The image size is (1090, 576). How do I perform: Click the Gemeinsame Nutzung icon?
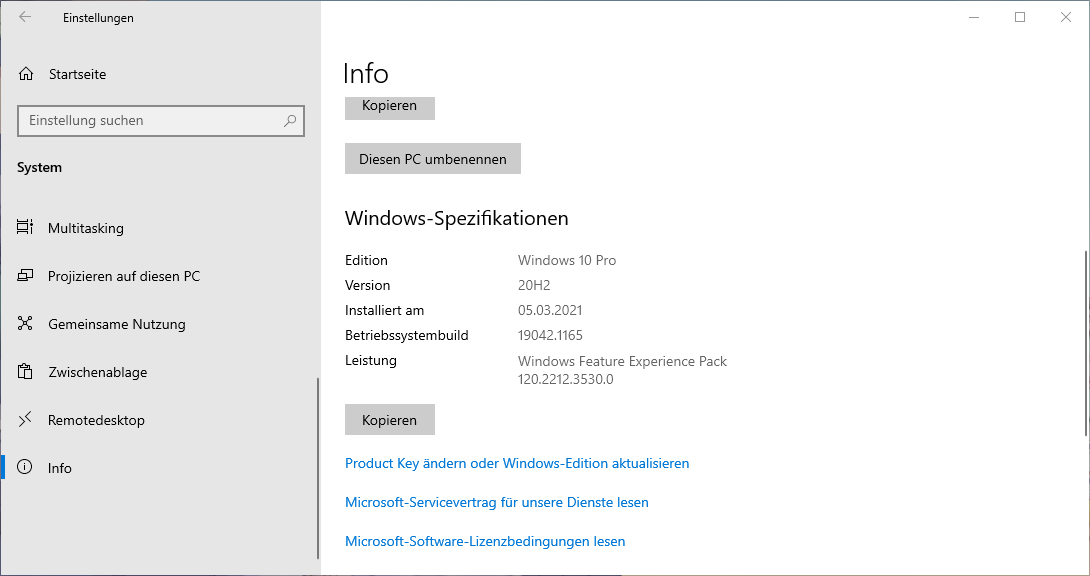click(26, 324)
